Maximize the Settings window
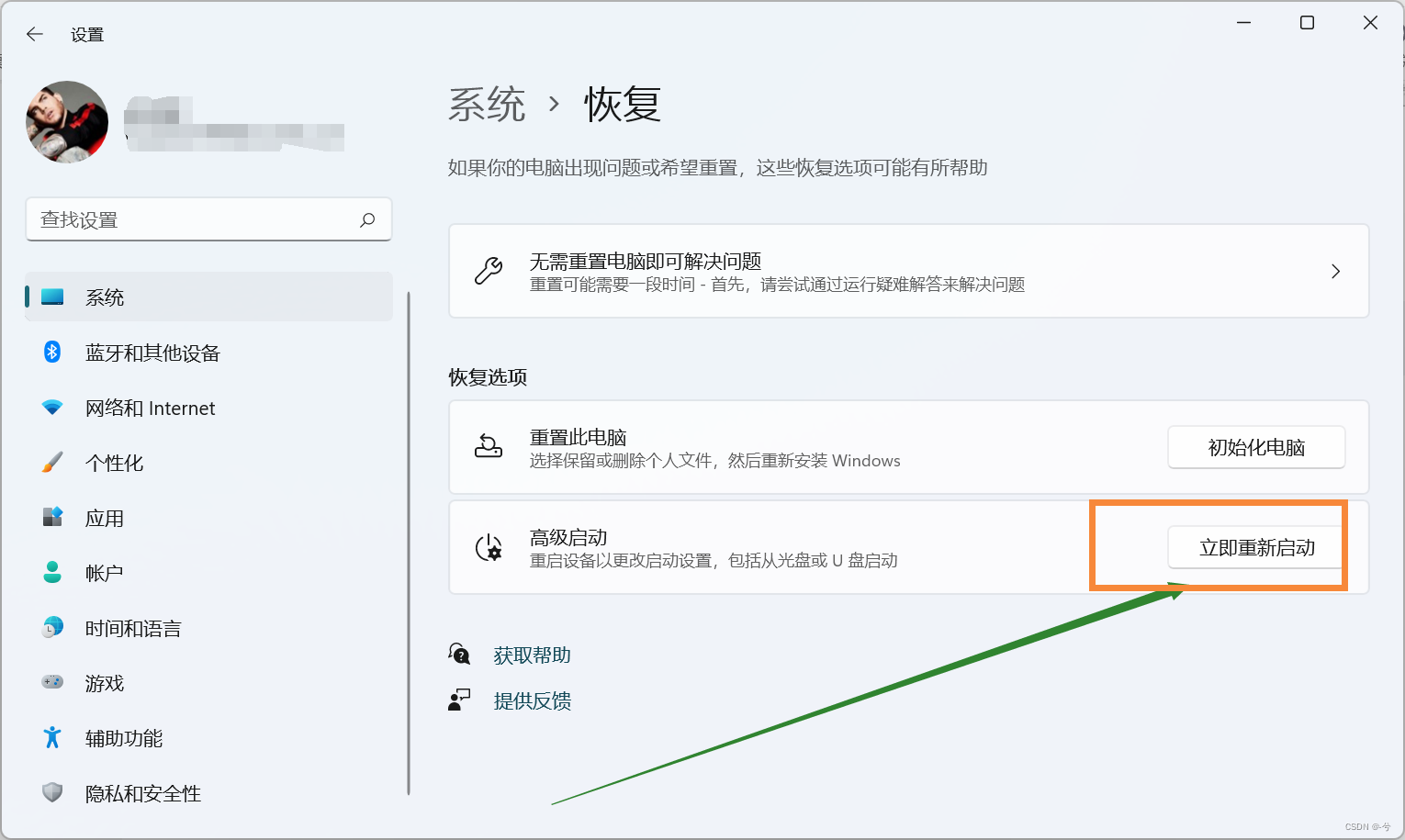Viewport: 1405px width, 840px height. (1307, 23)
